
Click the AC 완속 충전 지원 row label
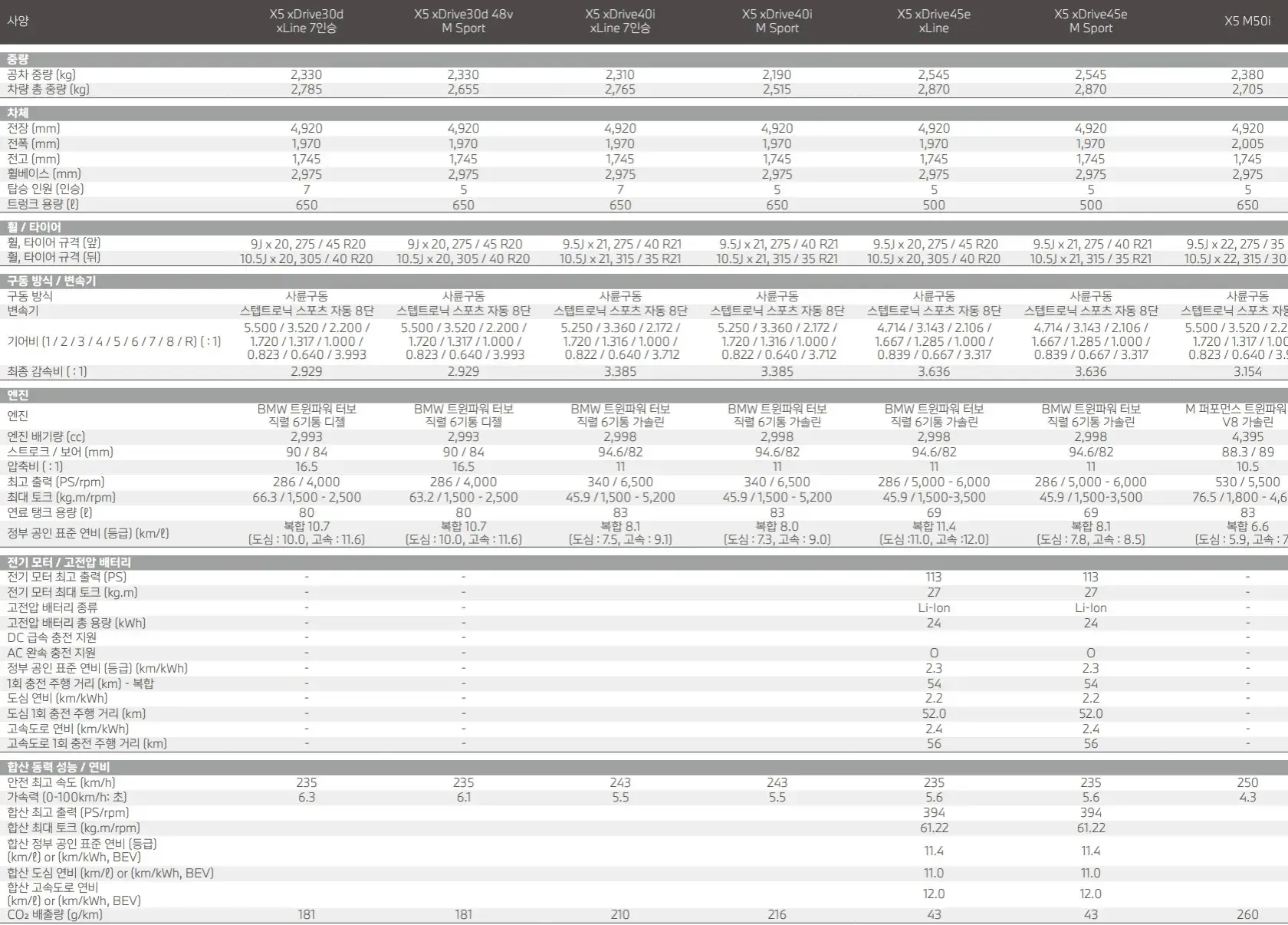click(x=51, y=653)
